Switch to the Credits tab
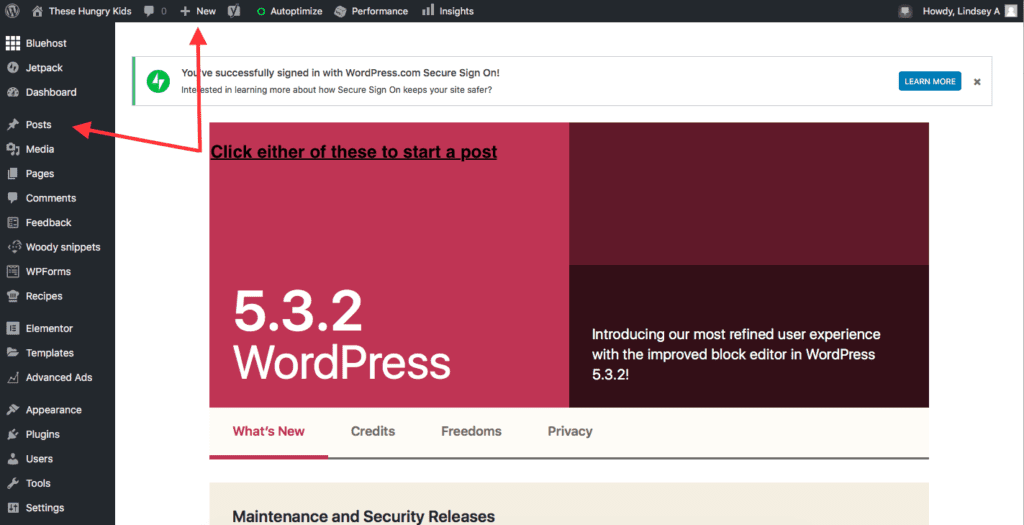Image resolution: width=1024 pixels, height=525 pixels. click(x=373, y=431)
